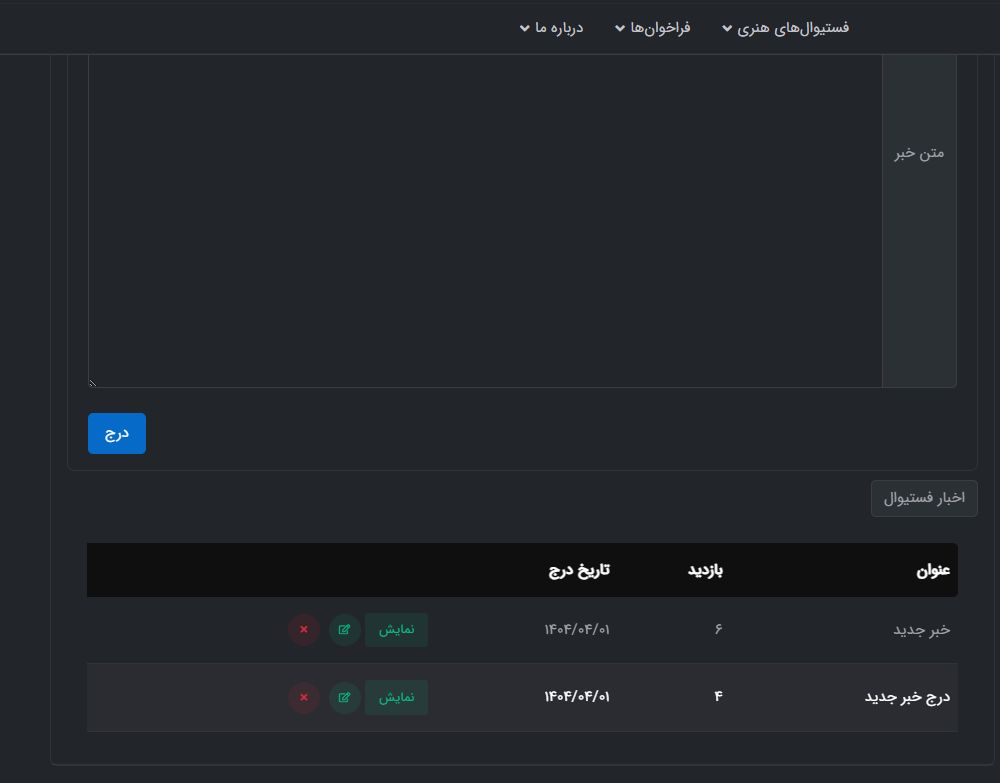Screen dimensions: 1000x783
Task: Select the 'خبر جدید' title cell
Action: click(x=921, y=630)
